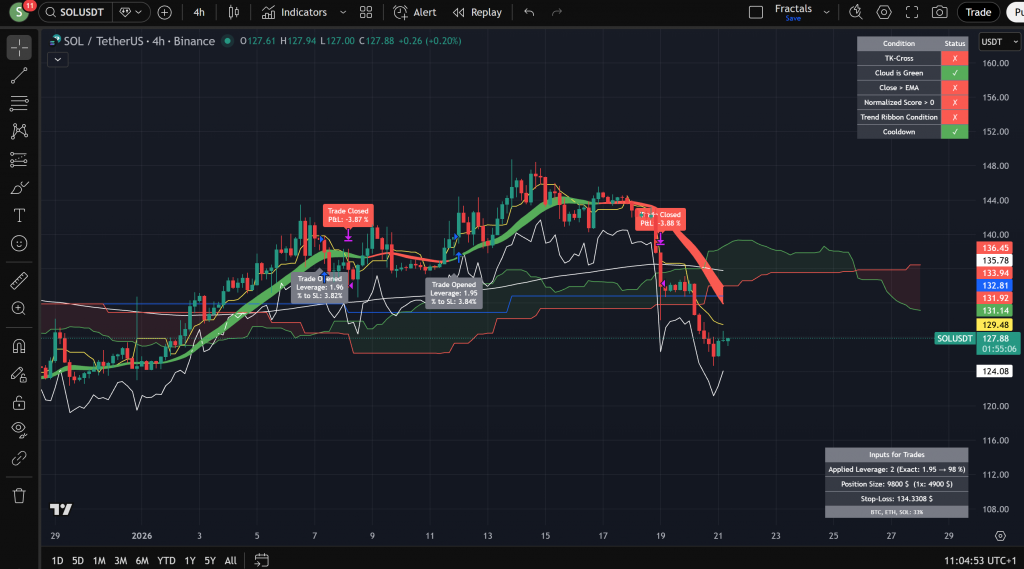This screenshot has height=569, width=1024.
Task: Select the Text annotation tool
Action: tap(19, 215)
